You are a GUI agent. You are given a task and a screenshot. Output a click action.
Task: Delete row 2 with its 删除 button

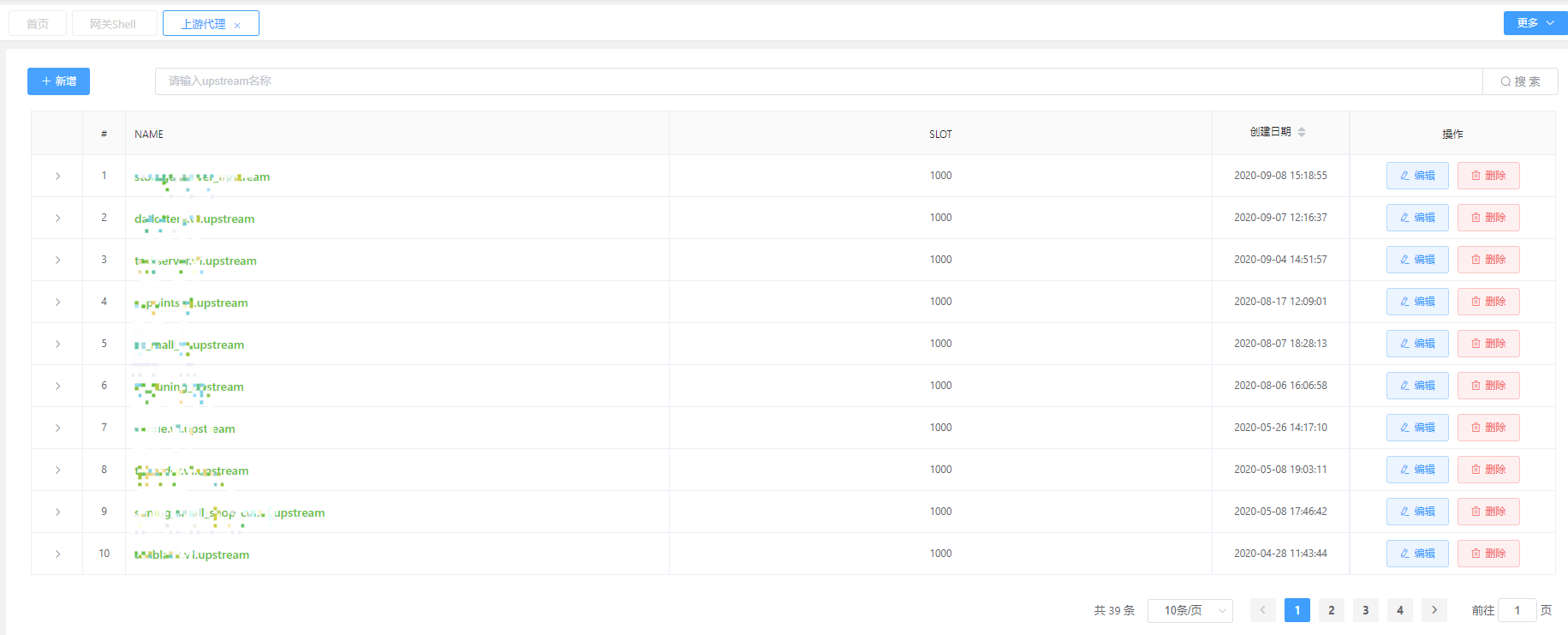(1488, 218)
